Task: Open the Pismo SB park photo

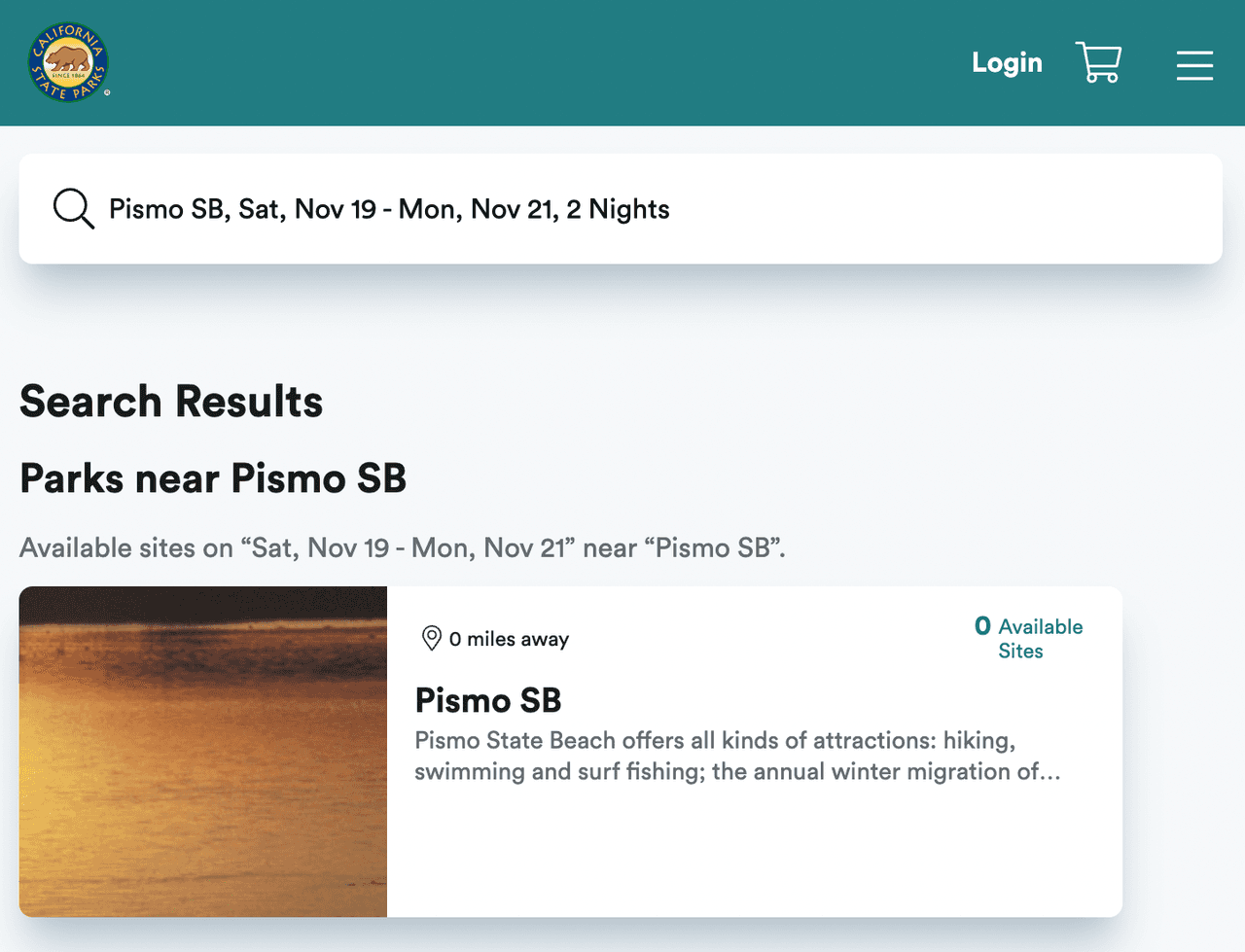Action: (x=203, y=751)
